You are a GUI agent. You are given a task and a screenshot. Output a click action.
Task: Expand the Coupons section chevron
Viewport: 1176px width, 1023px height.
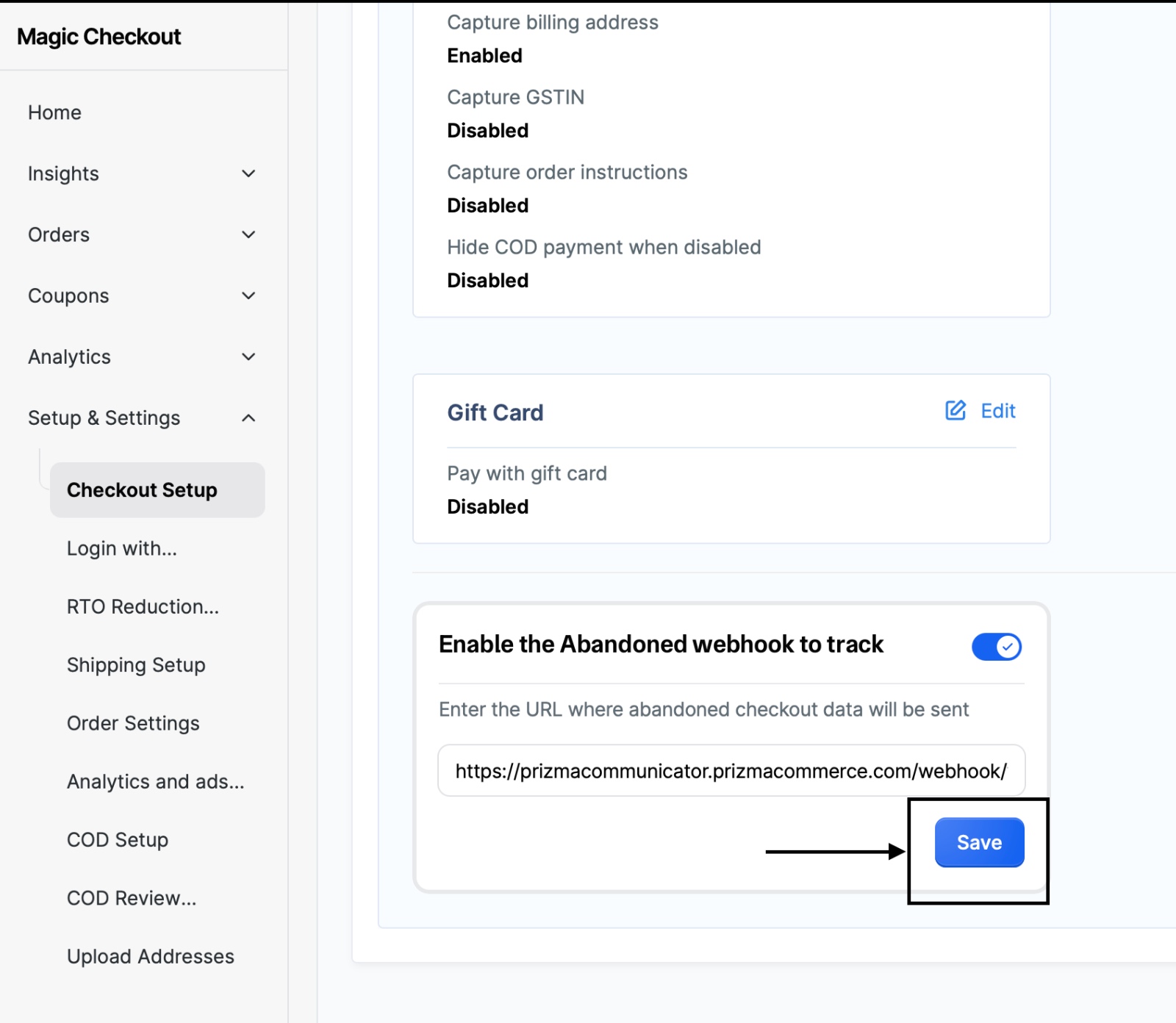(248, 295)
